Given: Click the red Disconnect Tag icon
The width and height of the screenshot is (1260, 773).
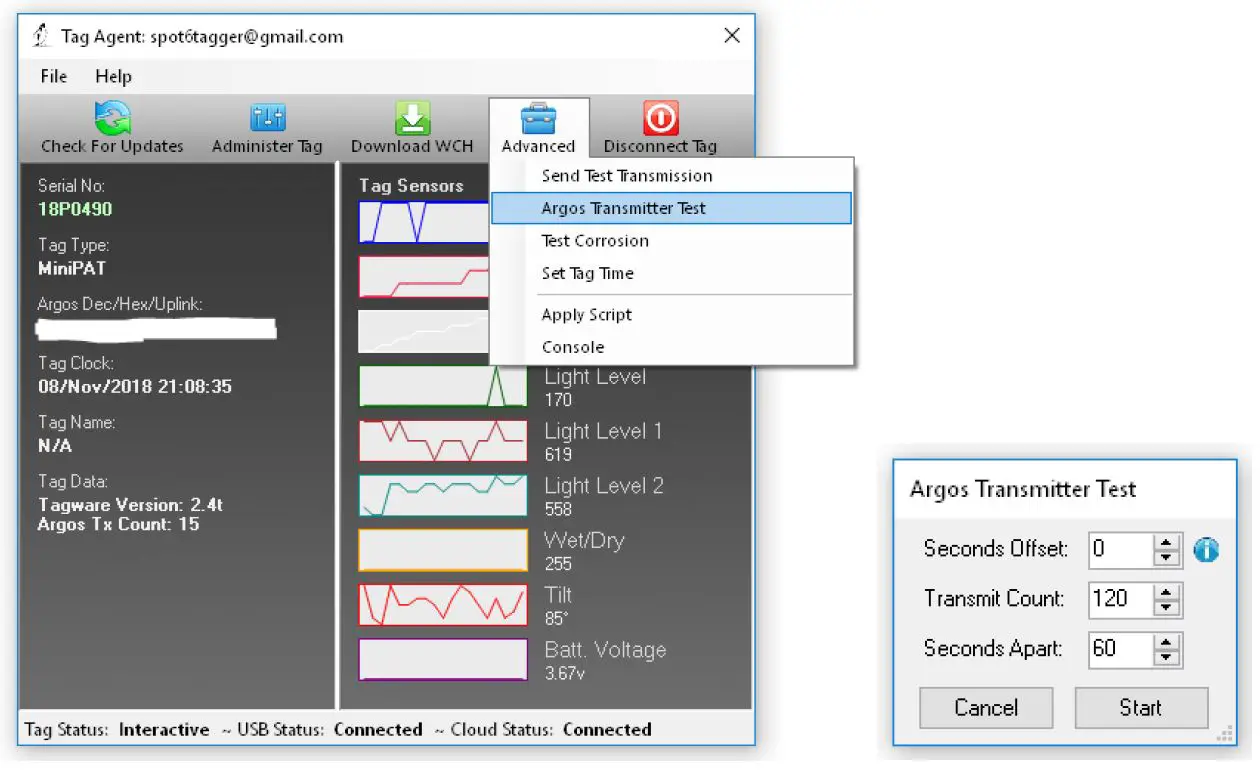Looking at the screenshot, I should (x=660, y=119).
